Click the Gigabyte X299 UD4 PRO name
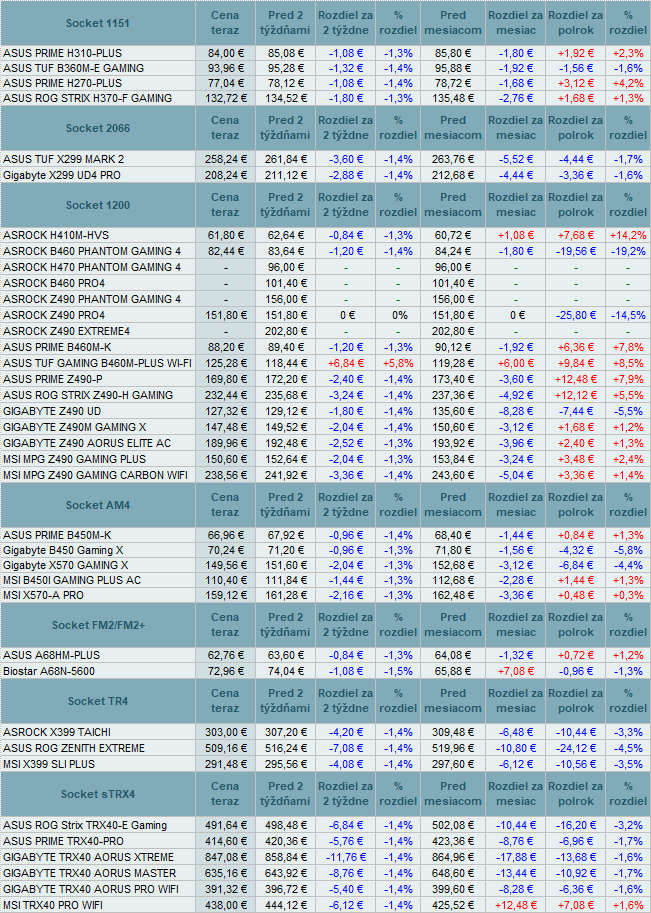Screen dimensions: 651x913 [x=62, y=175]
